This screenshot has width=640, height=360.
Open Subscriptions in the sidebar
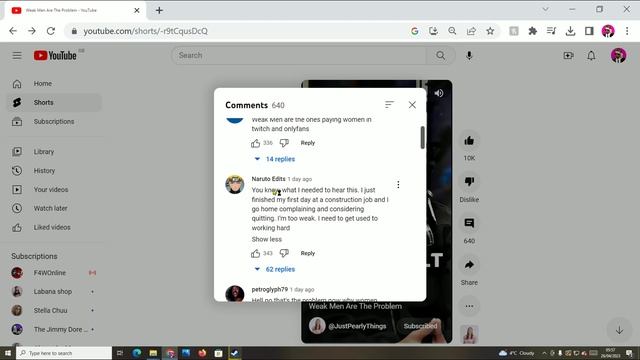pos(54,122)
